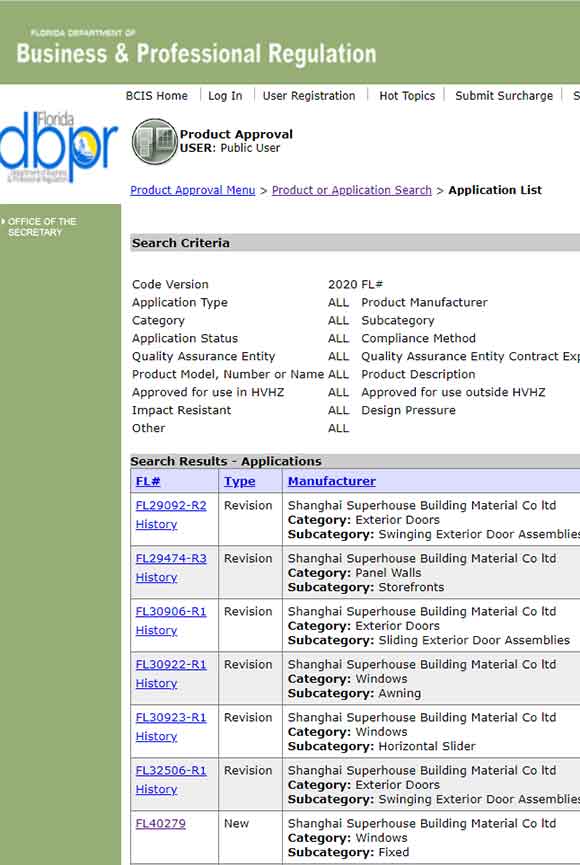The image size is (580, 865).
Task: Click 'New' type cell for FL40279
Action: pyautogui.click(x=236, y=823)
